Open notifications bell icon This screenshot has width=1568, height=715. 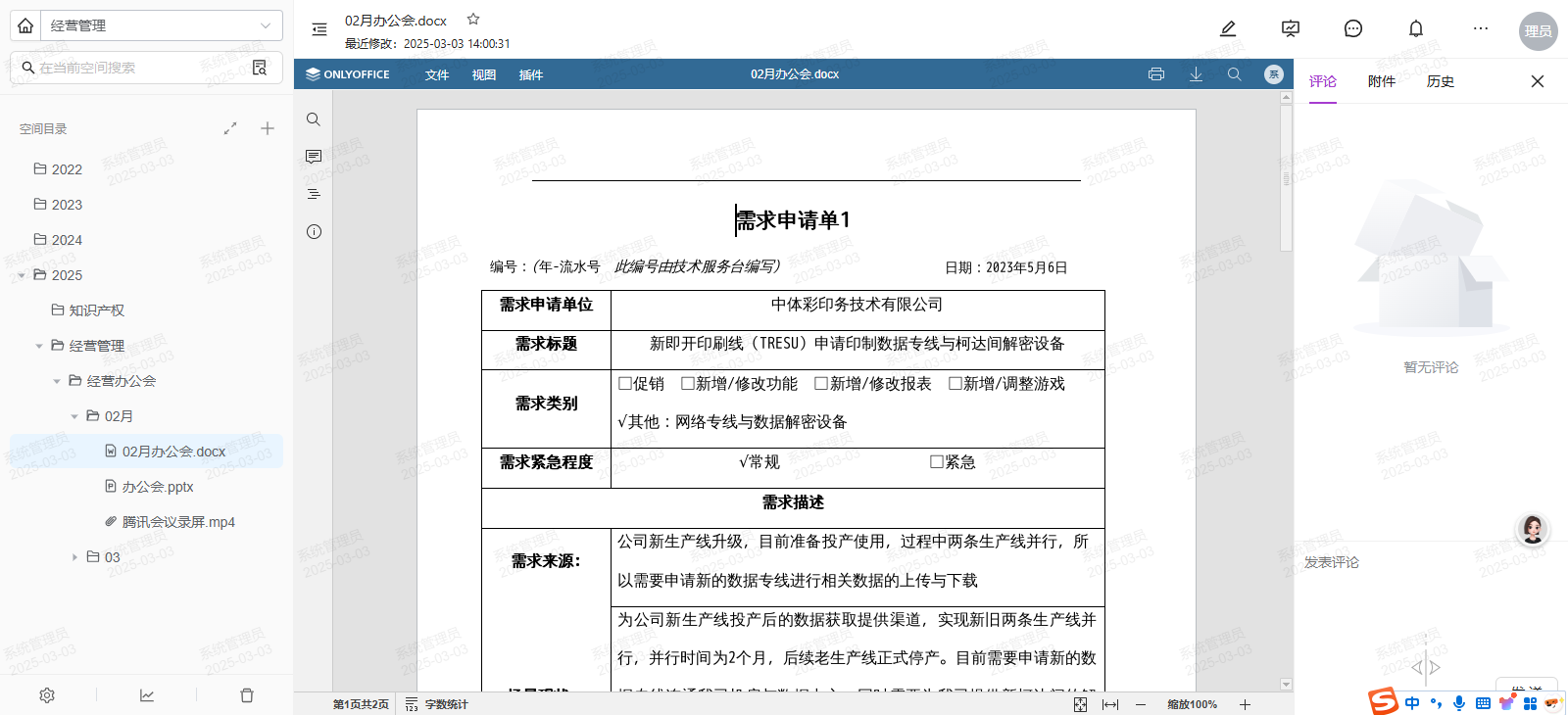coord(1416,28)
